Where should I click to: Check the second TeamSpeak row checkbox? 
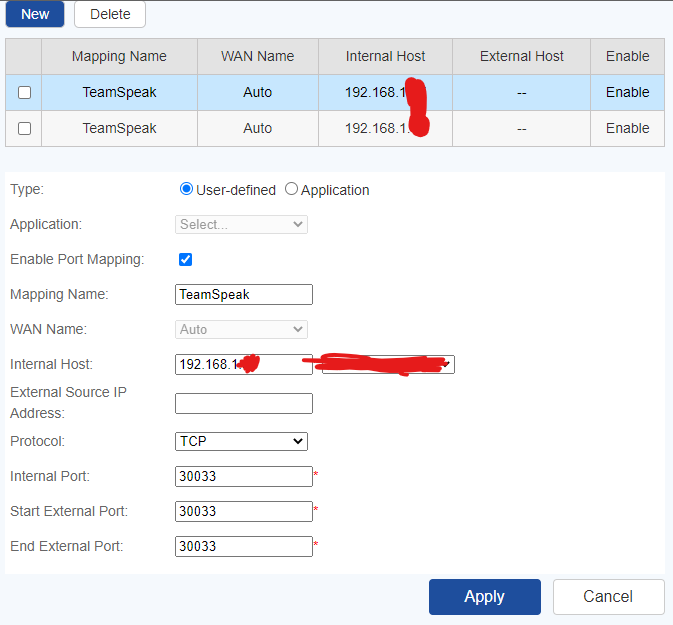(24, 128)
